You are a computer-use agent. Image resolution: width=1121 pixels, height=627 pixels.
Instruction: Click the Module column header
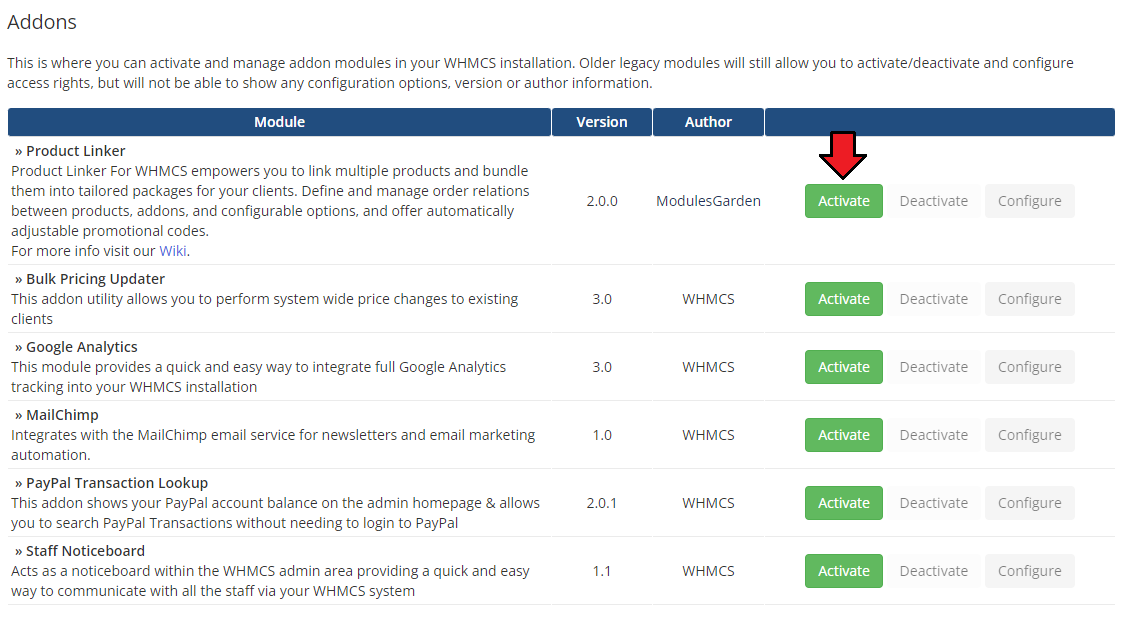coord(280,122)
